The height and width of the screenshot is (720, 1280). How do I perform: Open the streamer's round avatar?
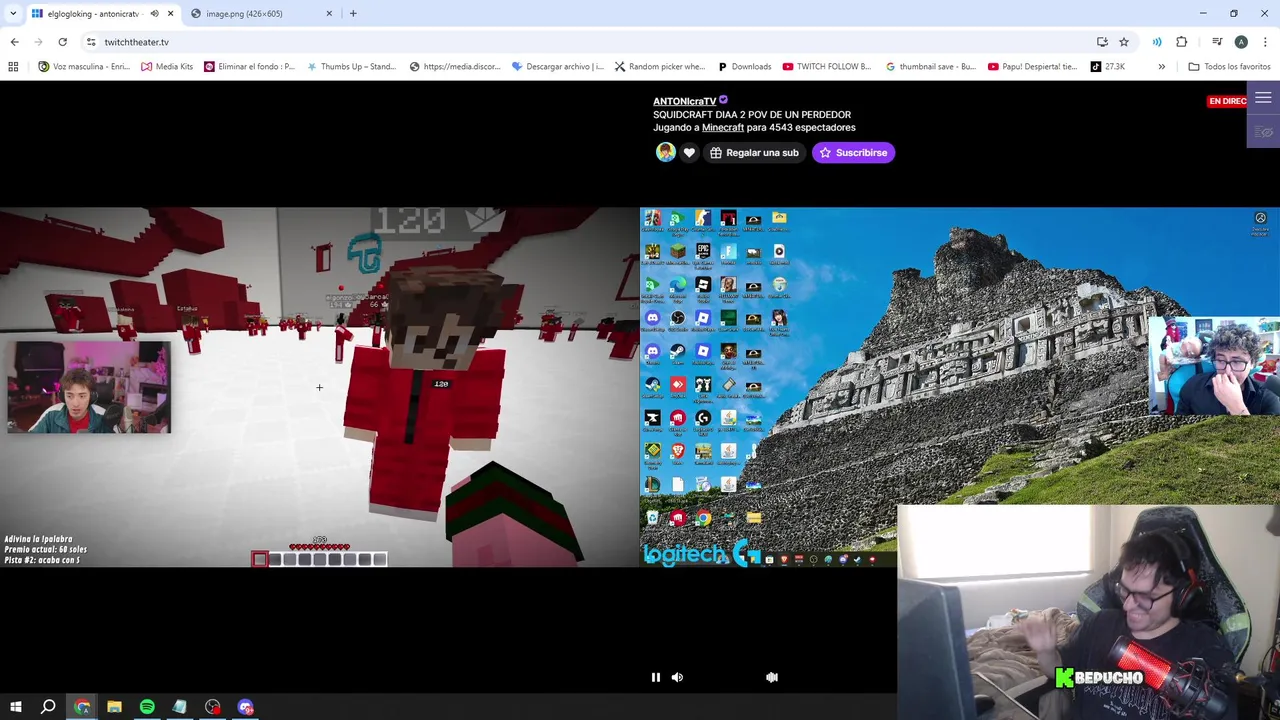pos(665,152)
